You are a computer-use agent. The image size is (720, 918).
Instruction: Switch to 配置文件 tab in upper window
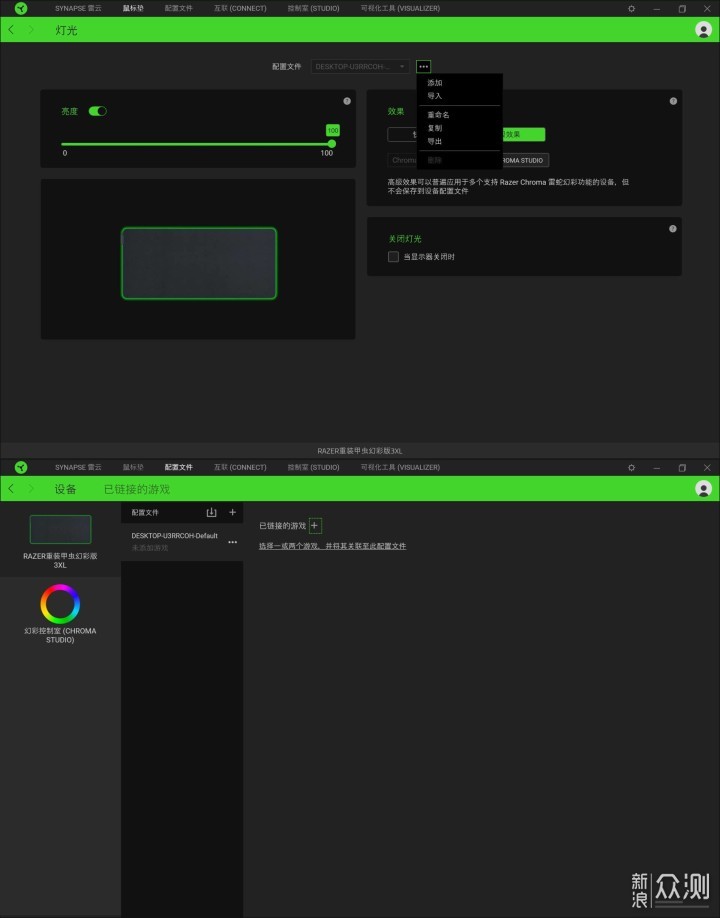(x=179, y=8)
